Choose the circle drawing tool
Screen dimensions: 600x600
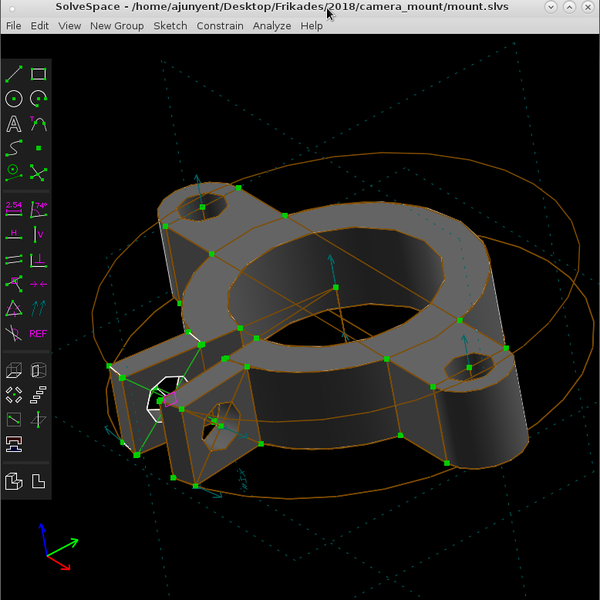[x=14, y=99]
